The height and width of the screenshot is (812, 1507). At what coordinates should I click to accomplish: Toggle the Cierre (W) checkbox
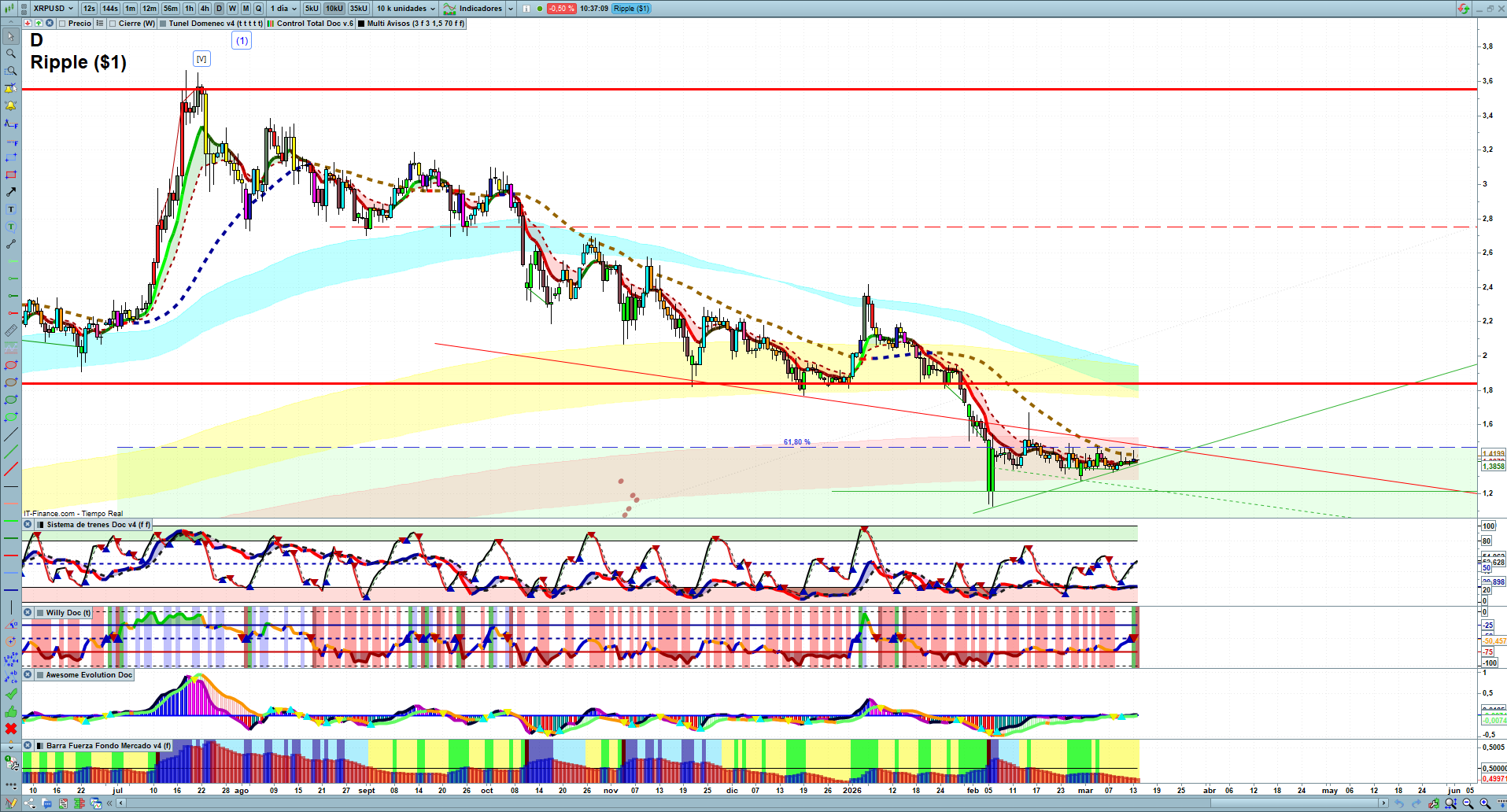click(113, 24)
